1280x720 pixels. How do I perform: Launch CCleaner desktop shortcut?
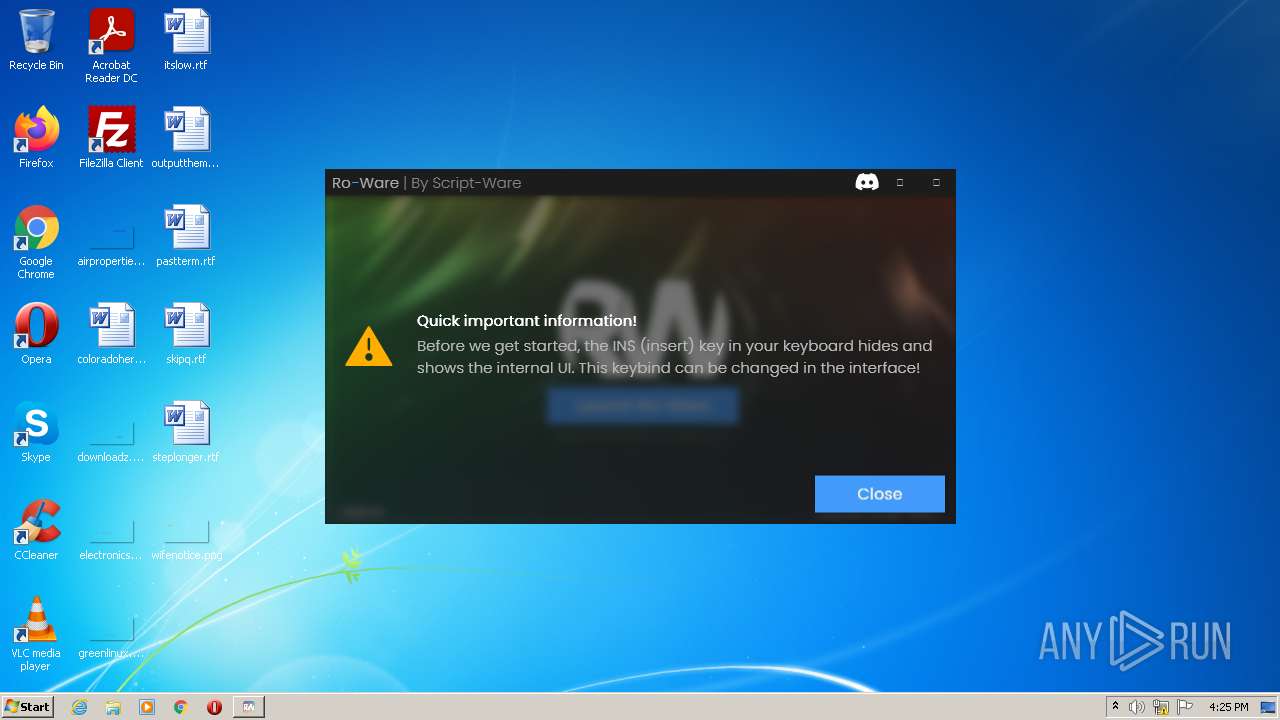tap(36, 530)
